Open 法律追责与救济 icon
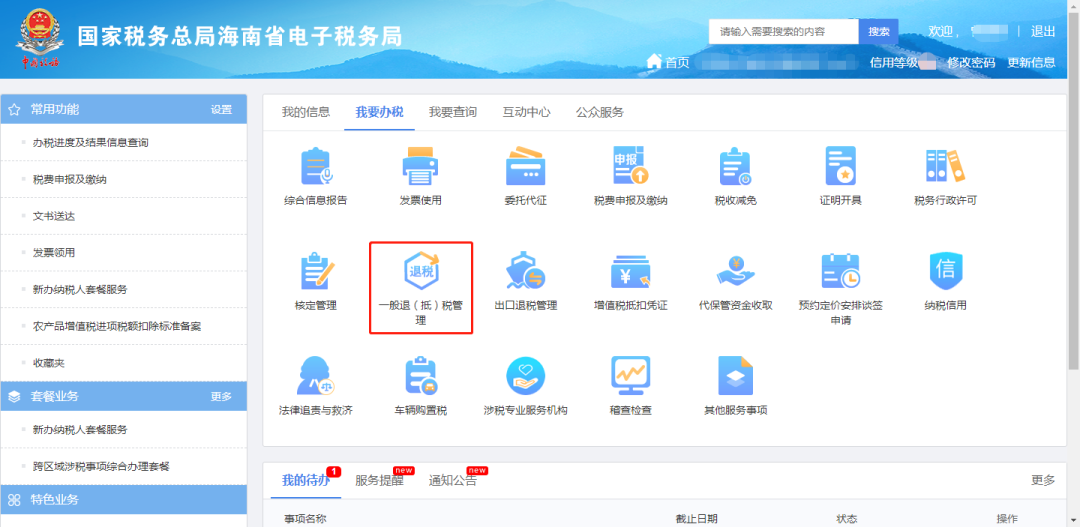Image resolution: width=1080 pixels, height=527 pixels. tap(316, 376)
